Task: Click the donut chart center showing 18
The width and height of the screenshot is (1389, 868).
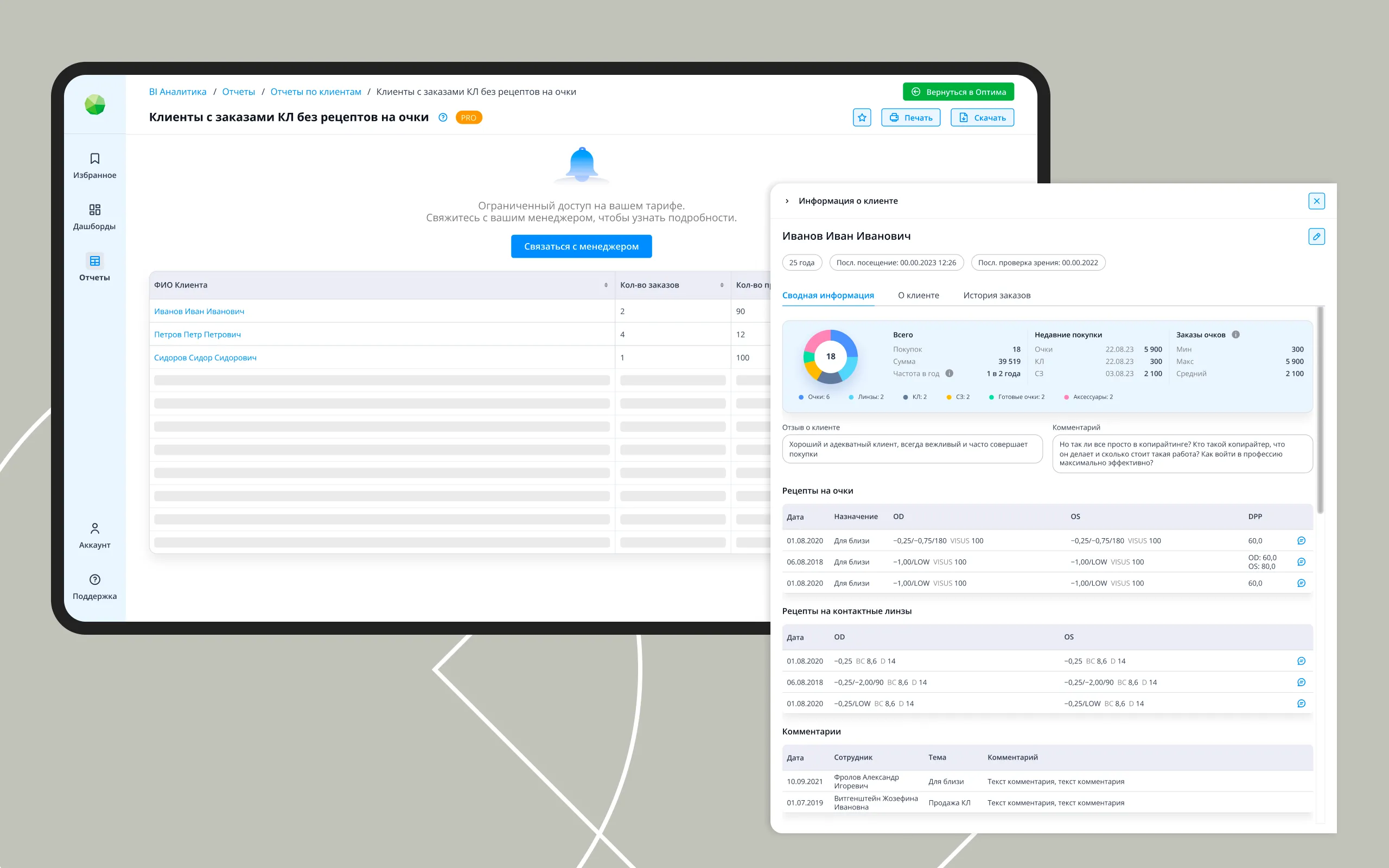Action: coord(831,356)
